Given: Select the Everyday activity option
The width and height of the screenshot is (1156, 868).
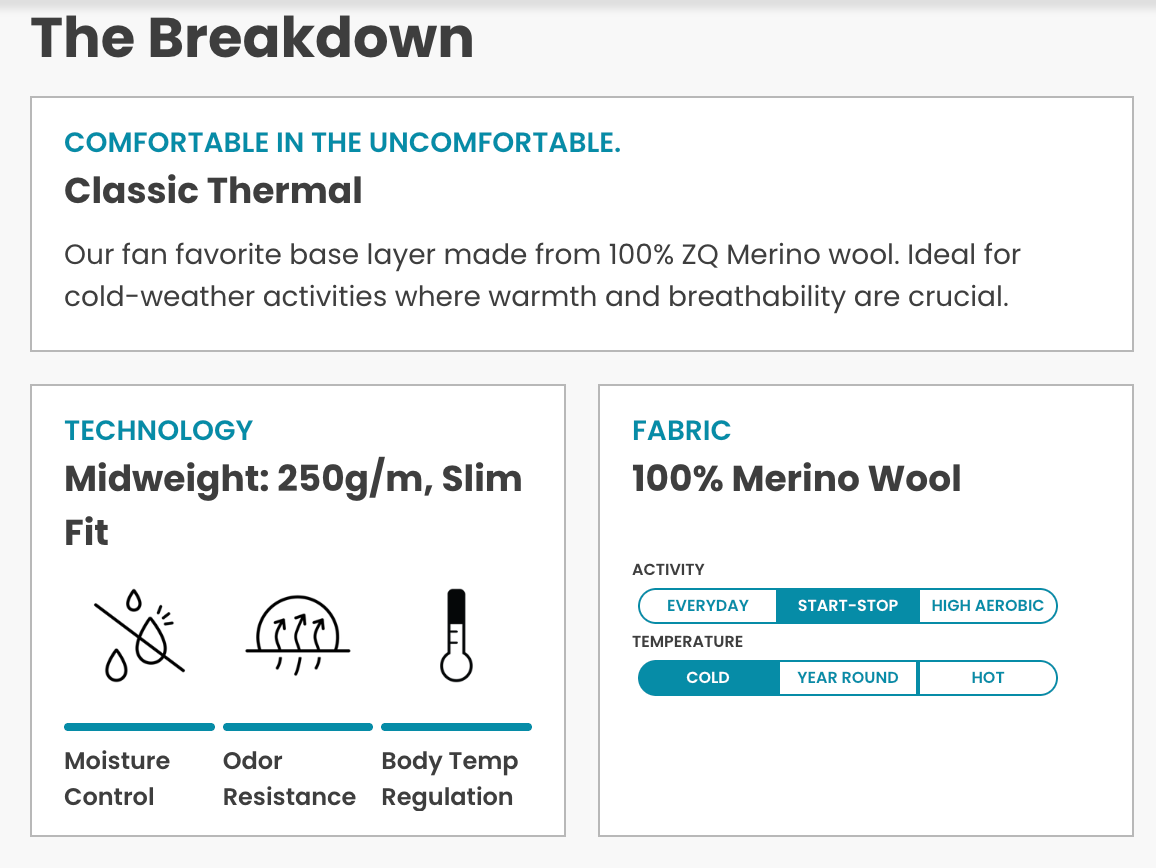Looking at the screenshot, I should [x=708, y=606].
